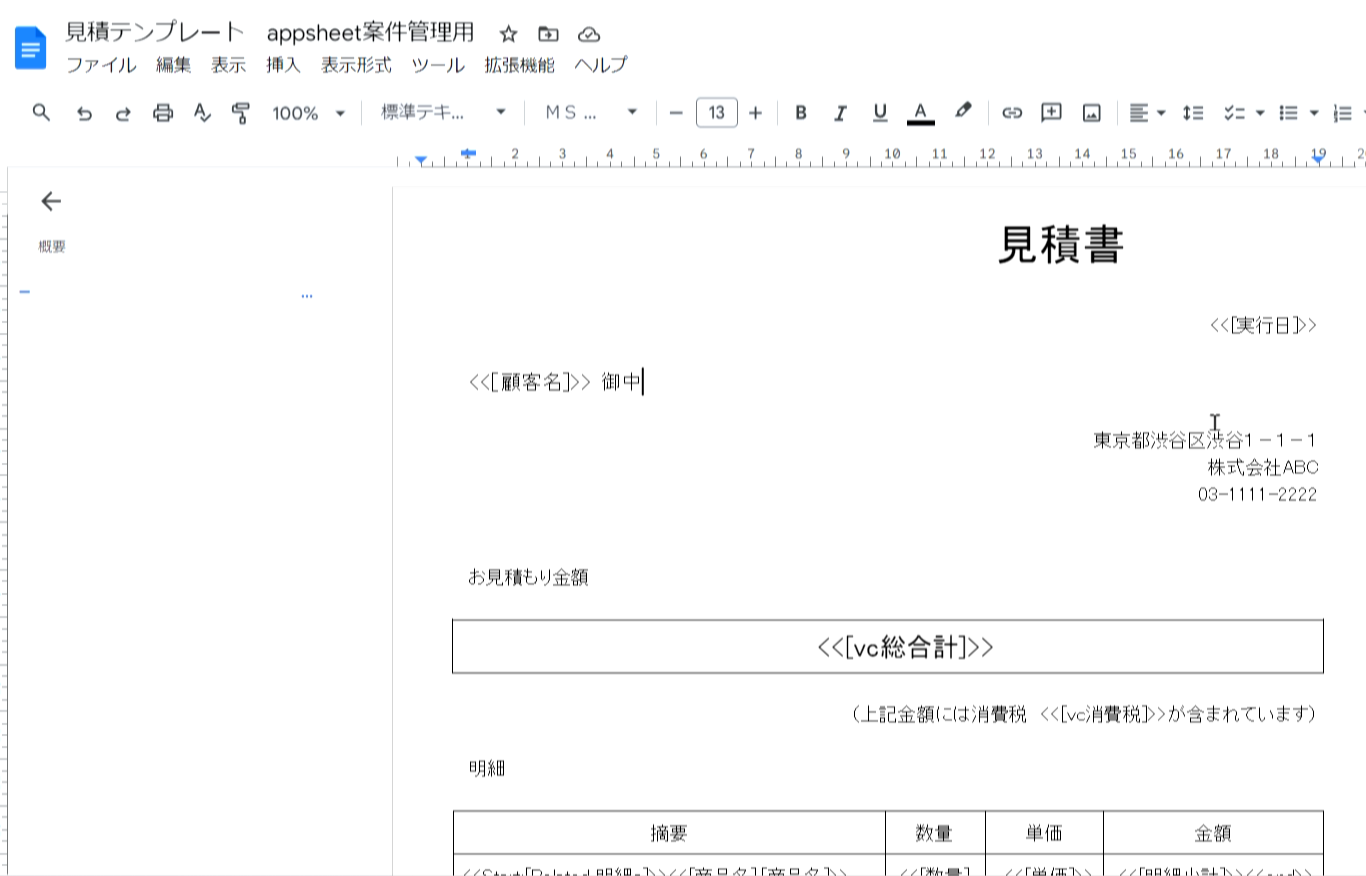Viewport: 1366px width, 876px height.
Task: Open the 編集 menu
Action: point(173,65)
